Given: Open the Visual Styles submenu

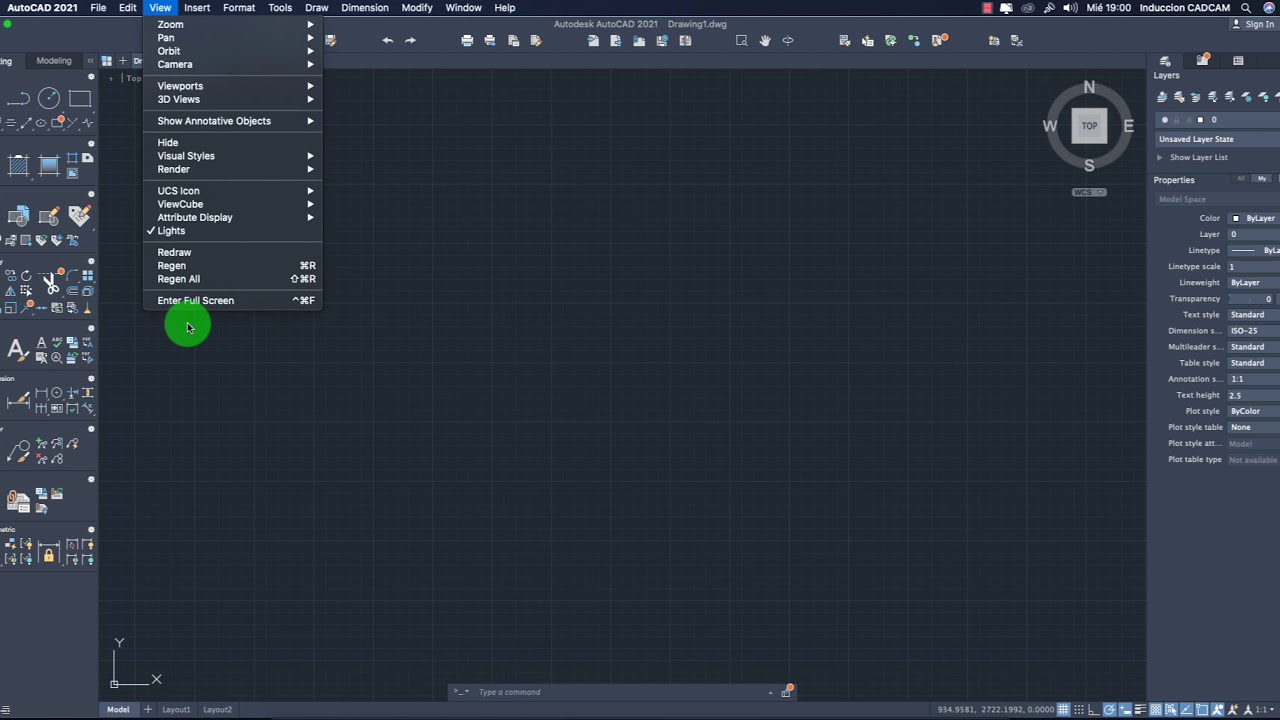Looking at the screenshot, I should click(186, 156).
